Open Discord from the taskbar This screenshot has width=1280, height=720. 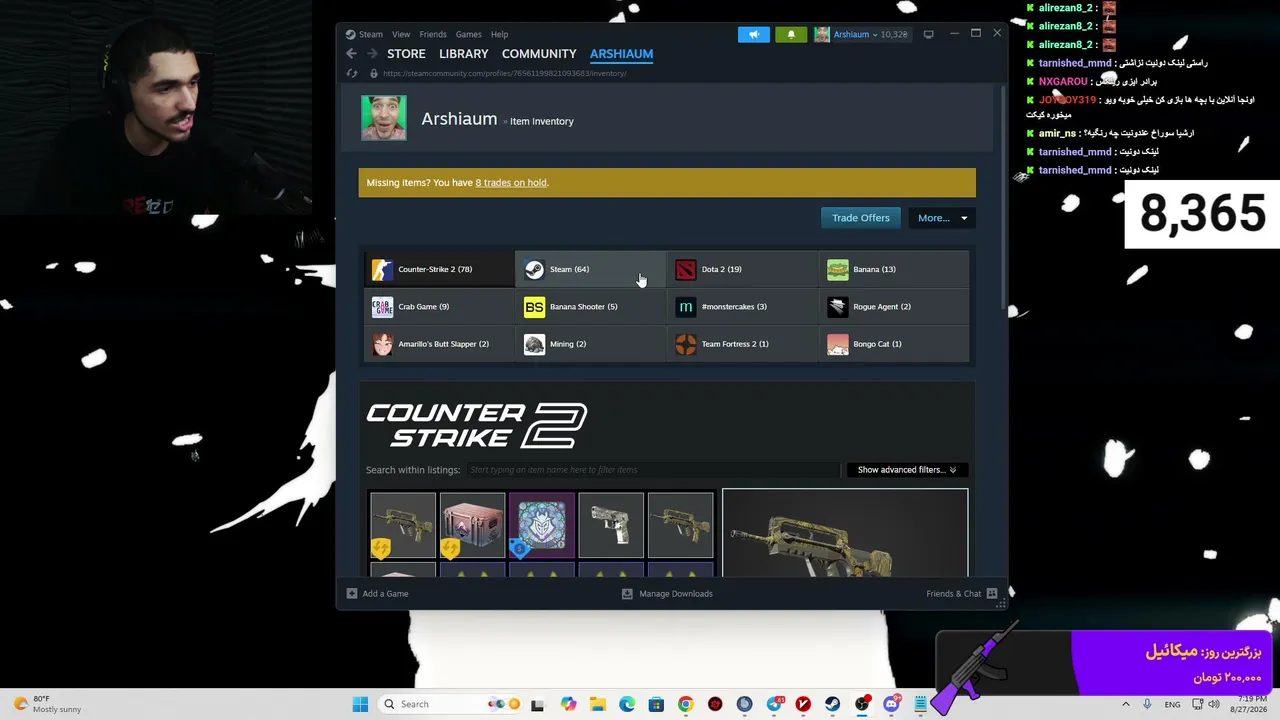891,704
